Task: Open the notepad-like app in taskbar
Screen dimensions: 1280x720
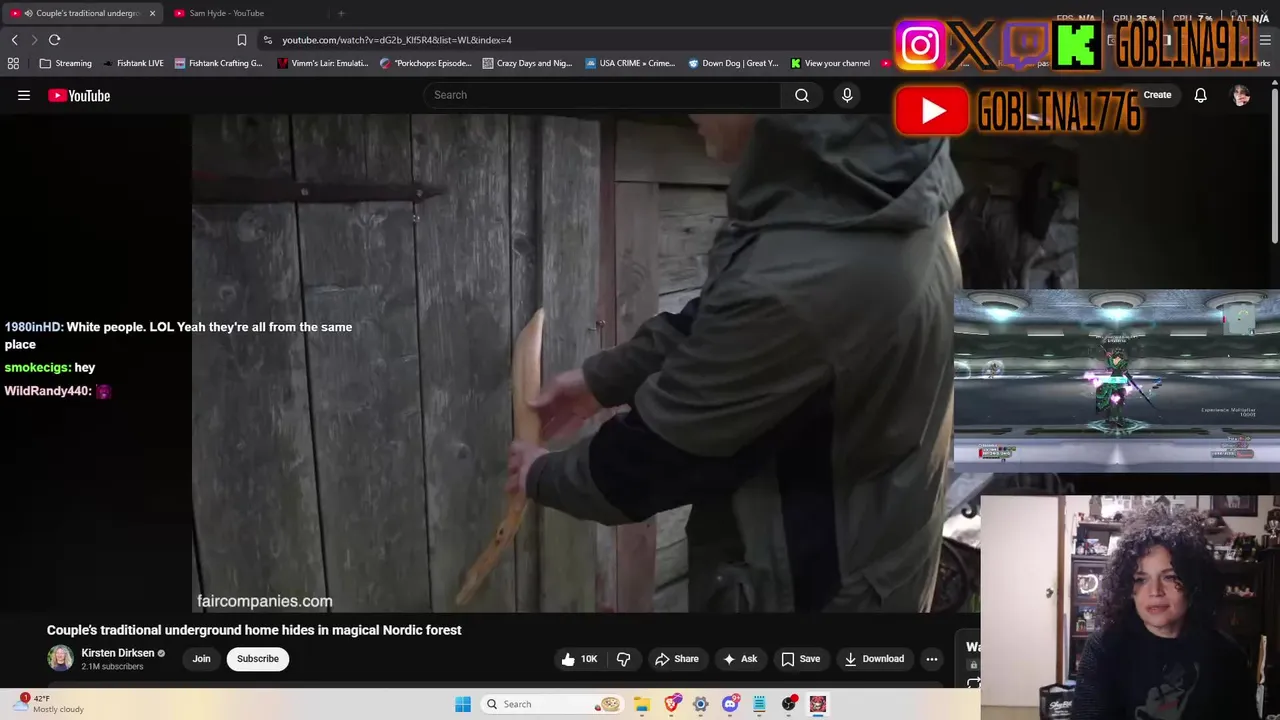Action: pyautogui.click(x=759, y=704)
